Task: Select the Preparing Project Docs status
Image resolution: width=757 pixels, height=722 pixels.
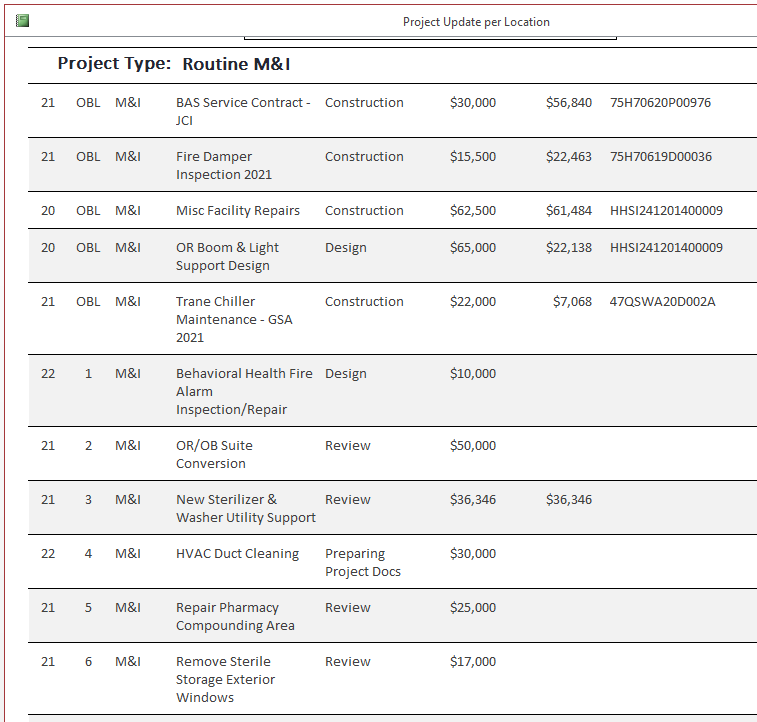Action: click(363, 563)
